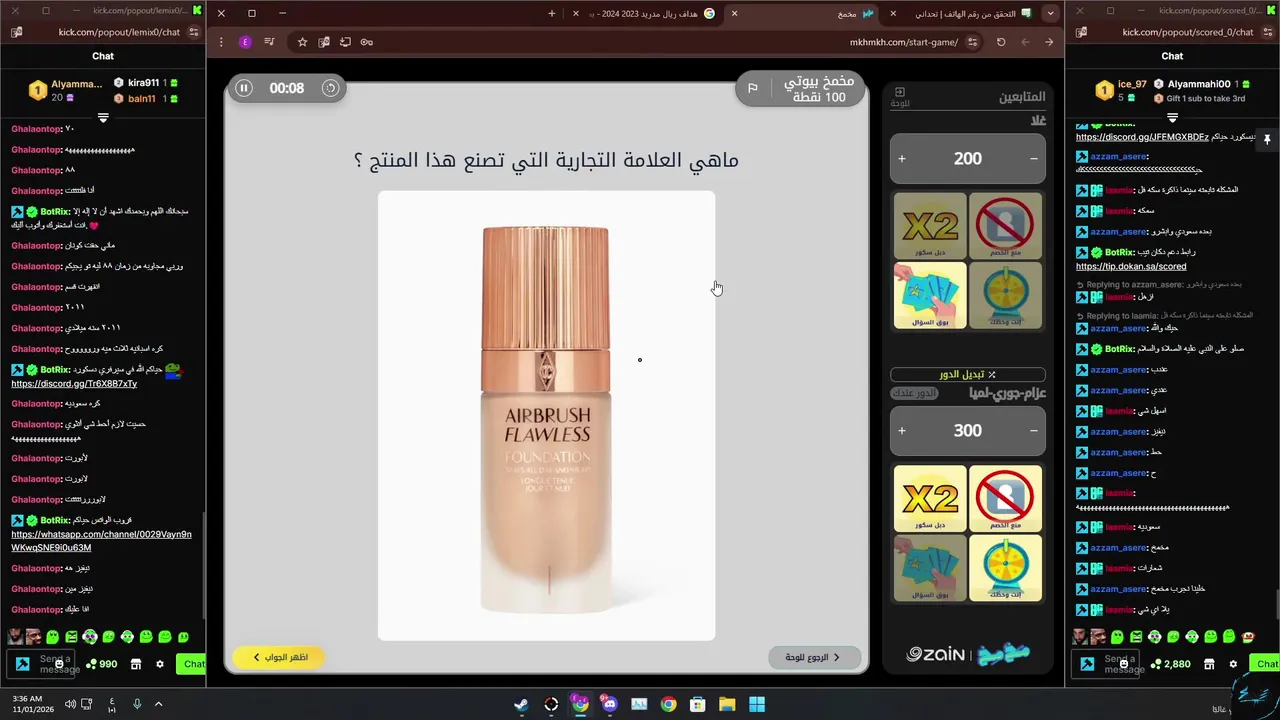Image resolution: width=1280 pixels, height=720 pixels.
Task: Click green Chat button in left chat
Action: pos(192,664)
